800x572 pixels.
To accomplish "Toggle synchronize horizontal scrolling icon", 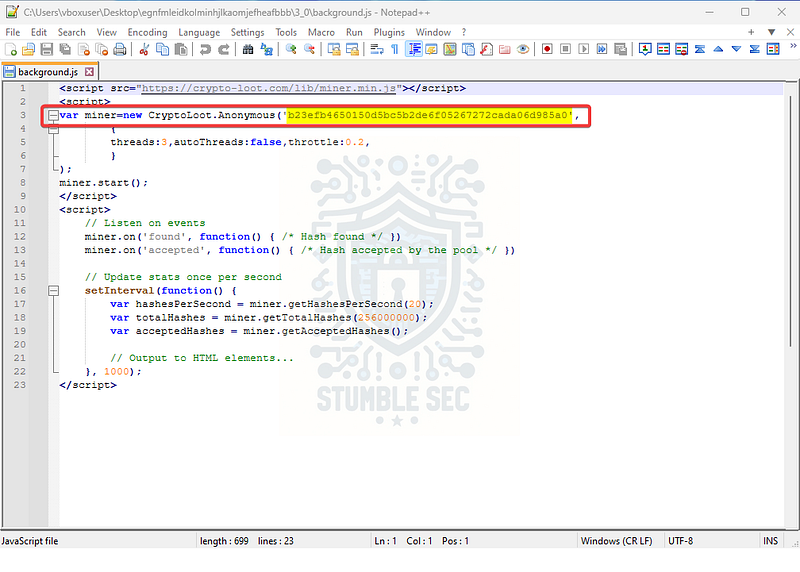I will (x=352, y=49).
